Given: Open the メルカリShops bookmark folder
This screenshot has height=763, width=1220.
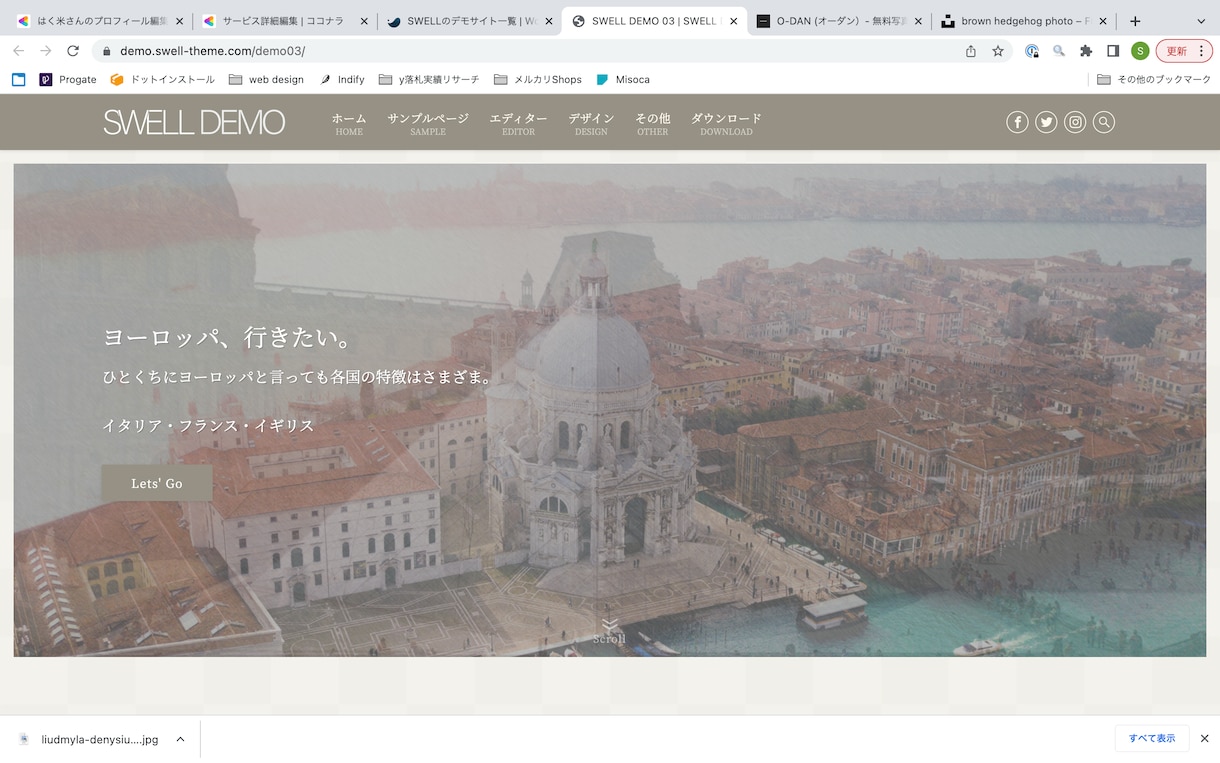Looking at the screenshot, I should pos(538,79).
